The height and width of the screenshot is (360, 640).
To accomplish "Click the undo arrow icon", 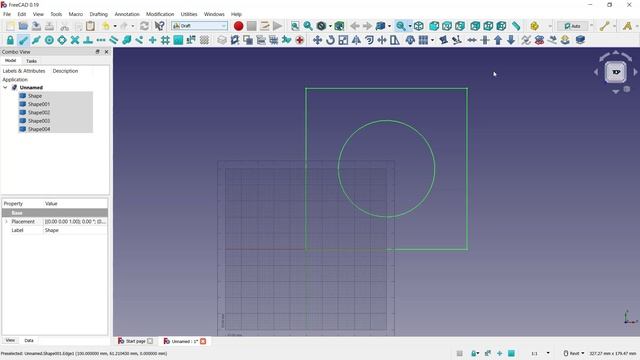I will pos(106,26).
